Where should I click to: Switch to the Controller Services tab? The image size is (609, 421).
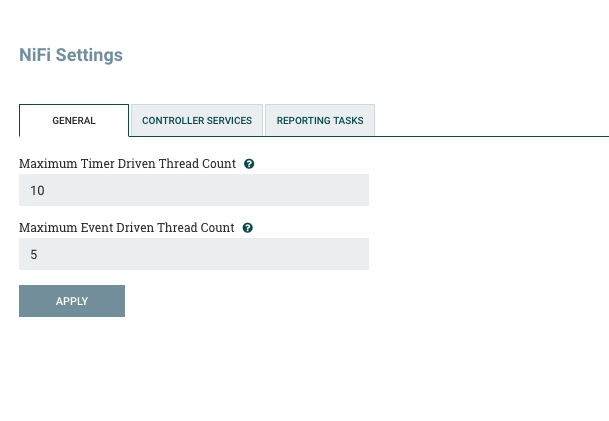[197, 120]
